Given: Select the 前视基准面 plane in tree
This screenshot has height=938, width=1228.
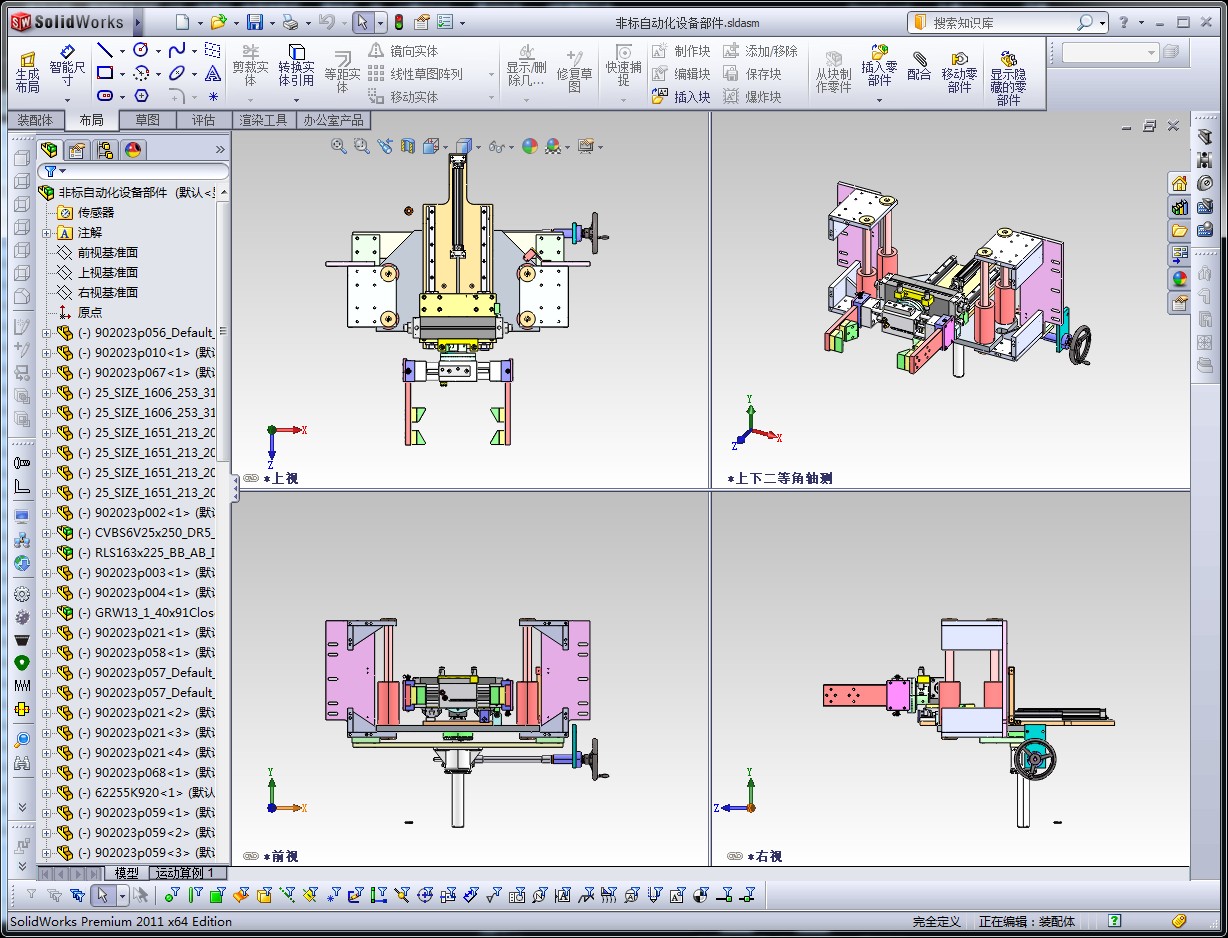Looking at the screenshot, I should click(x=98, y=253).
